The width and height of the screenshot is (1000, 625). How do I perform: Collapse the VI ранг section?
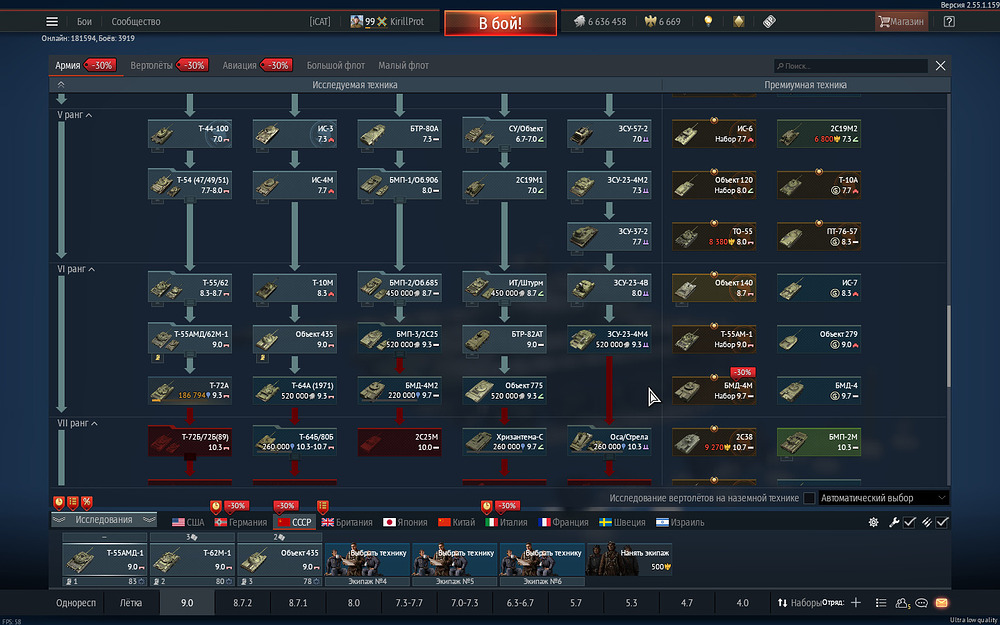pyautogui.click(x=77, y=269)
